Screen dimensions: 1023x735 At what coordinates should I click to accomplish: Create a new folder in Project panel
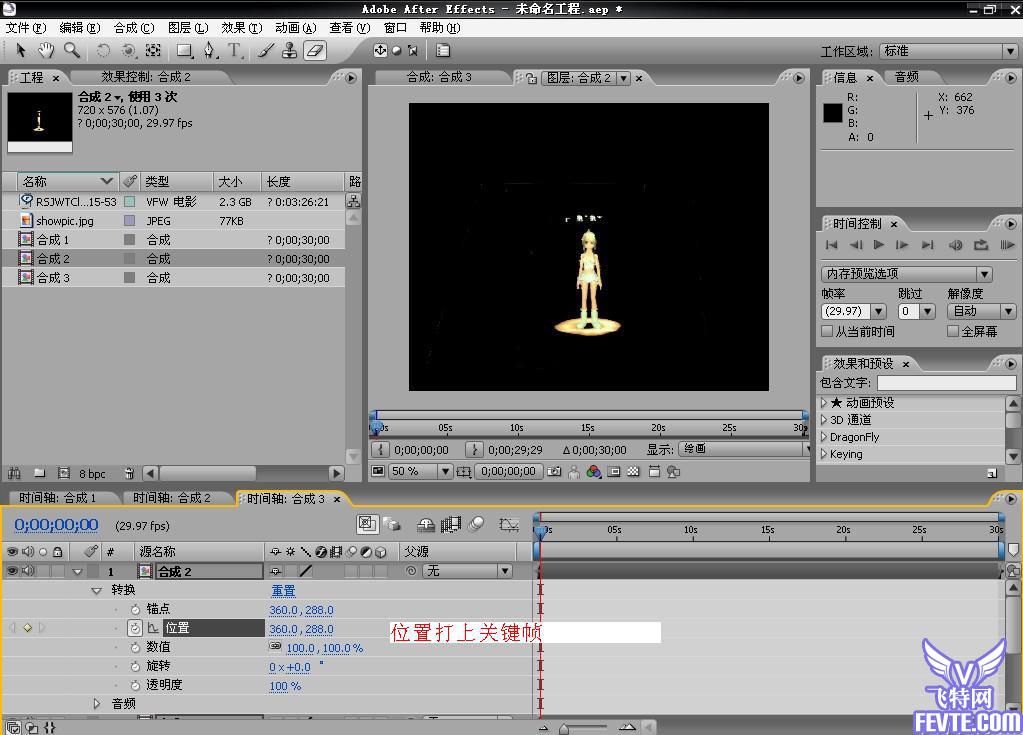tap(40, 473)
